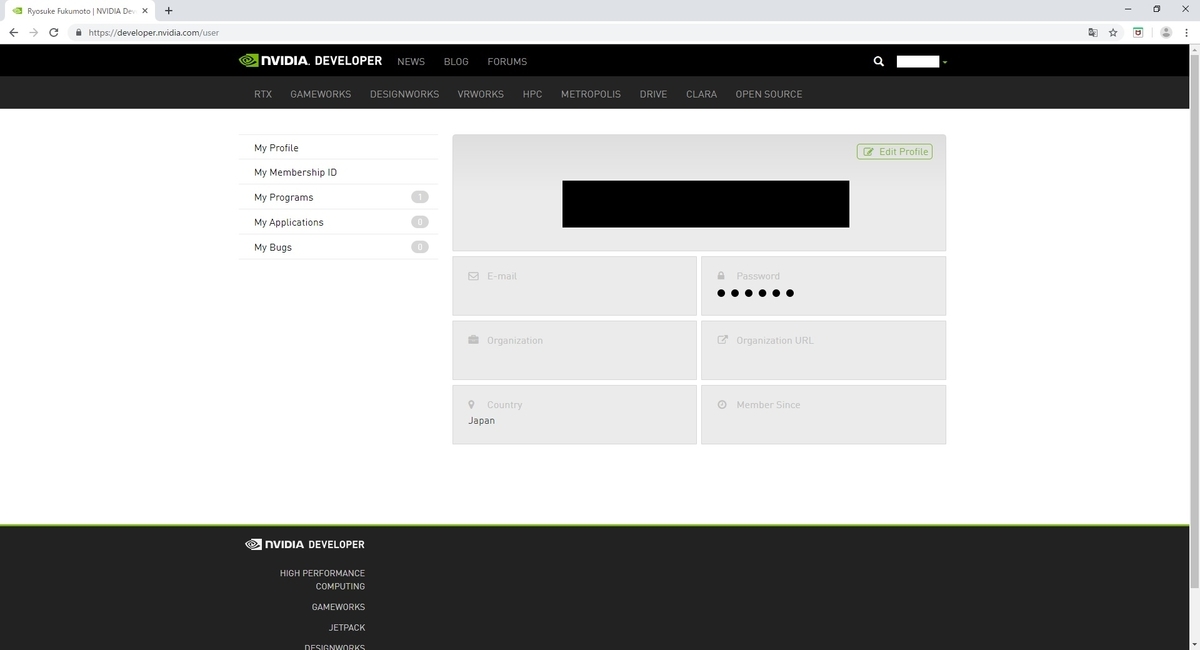
Task: Click the footer NVIDIA Developer logo
Action: tap(305, 545)
